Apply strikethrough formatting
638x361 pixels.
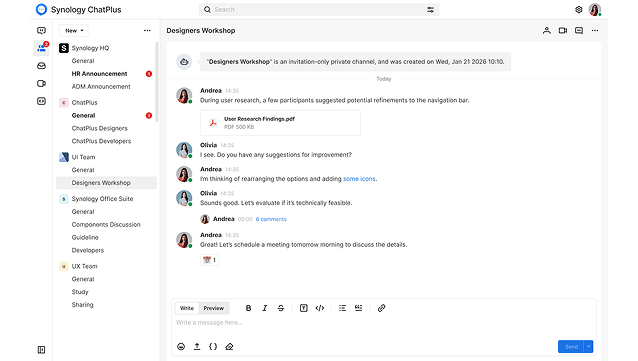click(281, 308)
